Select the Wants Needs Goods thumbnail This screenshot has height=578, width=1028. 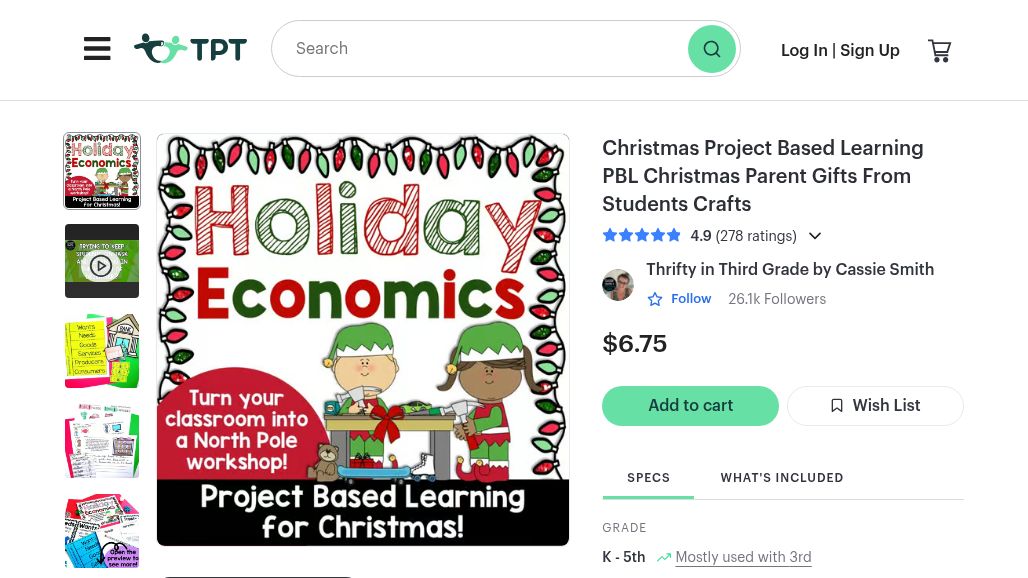pyautogui.click(x=102, y=351)
